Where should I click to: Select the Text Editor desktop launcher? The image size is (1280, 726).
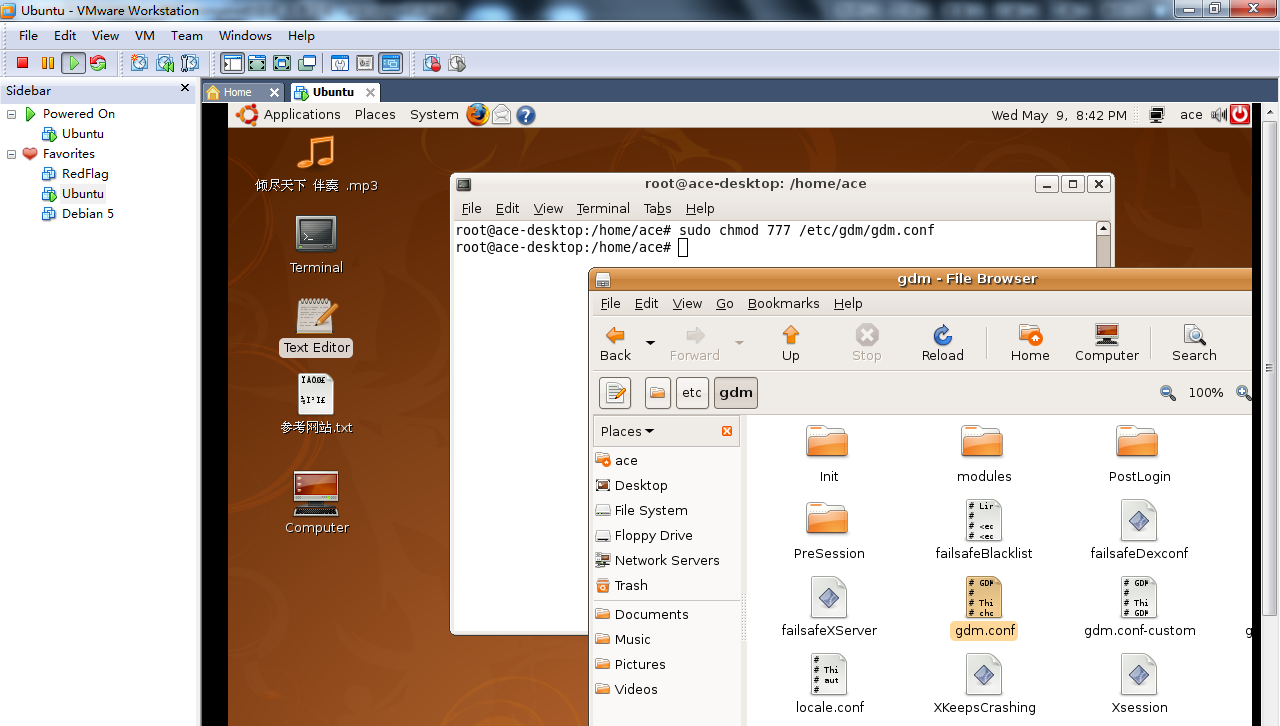point(316,327)
